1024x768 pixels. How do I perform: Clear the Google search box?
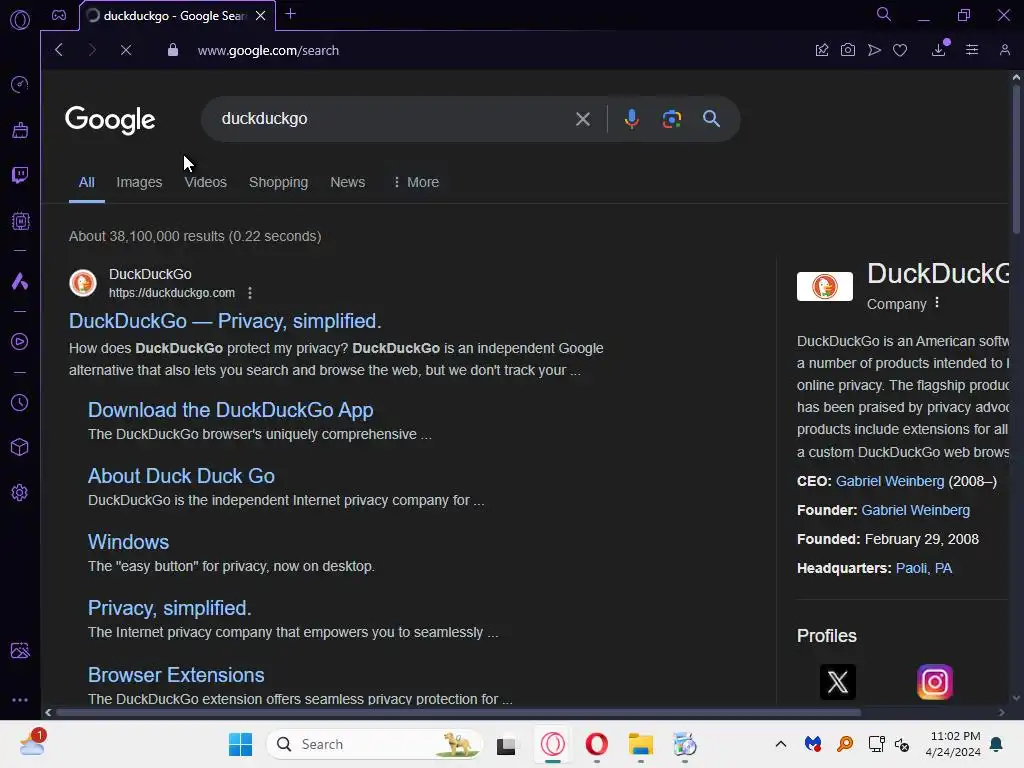(583, 119)
